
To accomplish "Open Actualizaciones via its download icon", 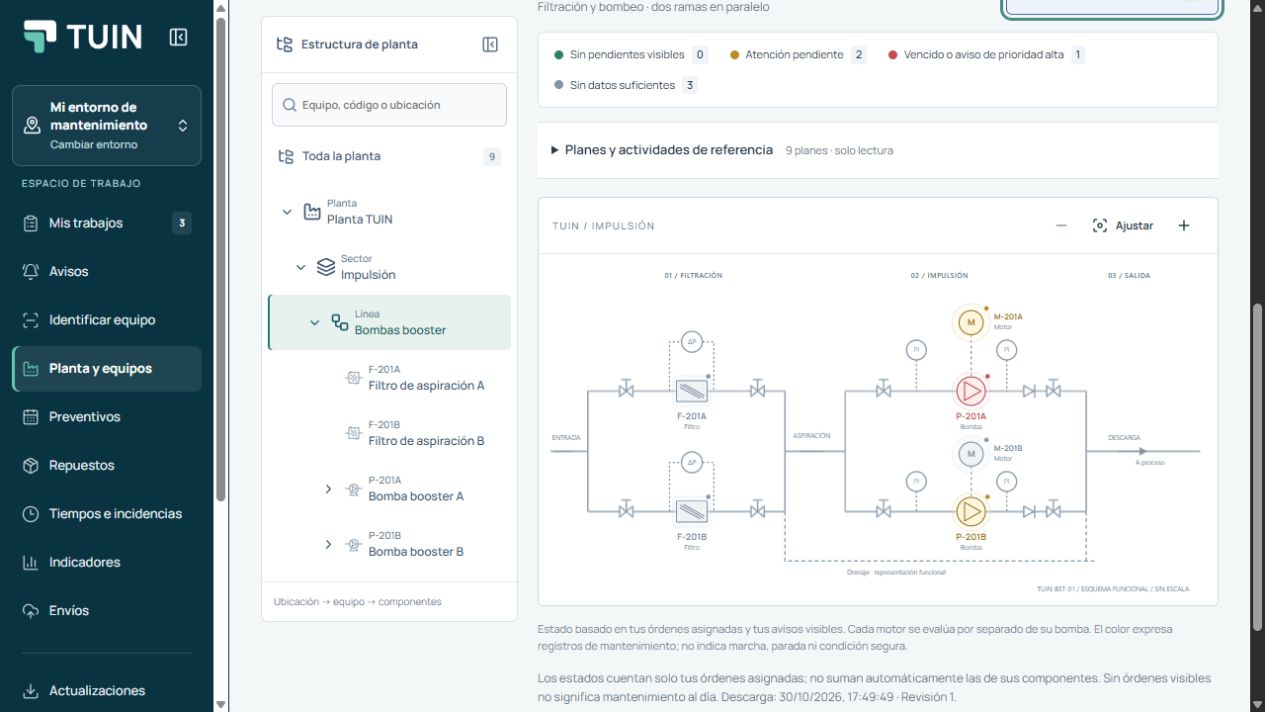I will (x=30, y=691).
